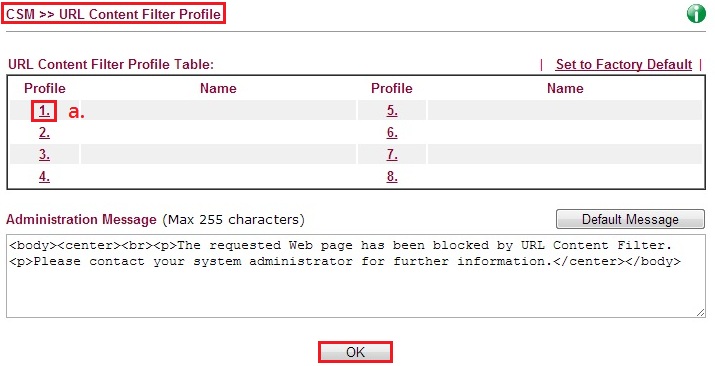Click Set to Factory Default link

click(x=624, y=65)
